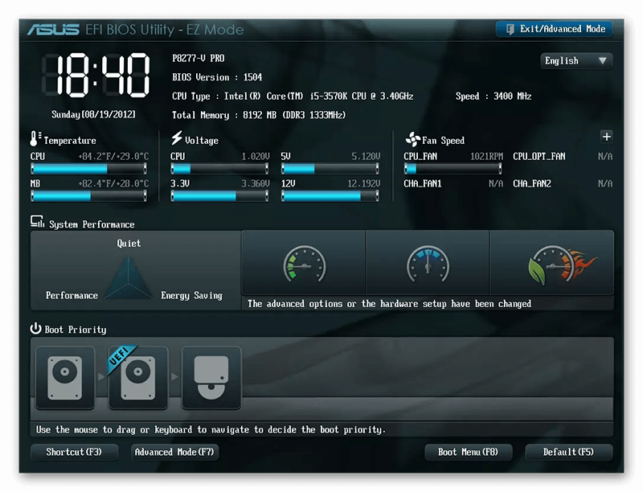Screen dimensions: 643x492
Task: Click the CPU Type i5-3570K text
Action: click(x=292, y=96)
